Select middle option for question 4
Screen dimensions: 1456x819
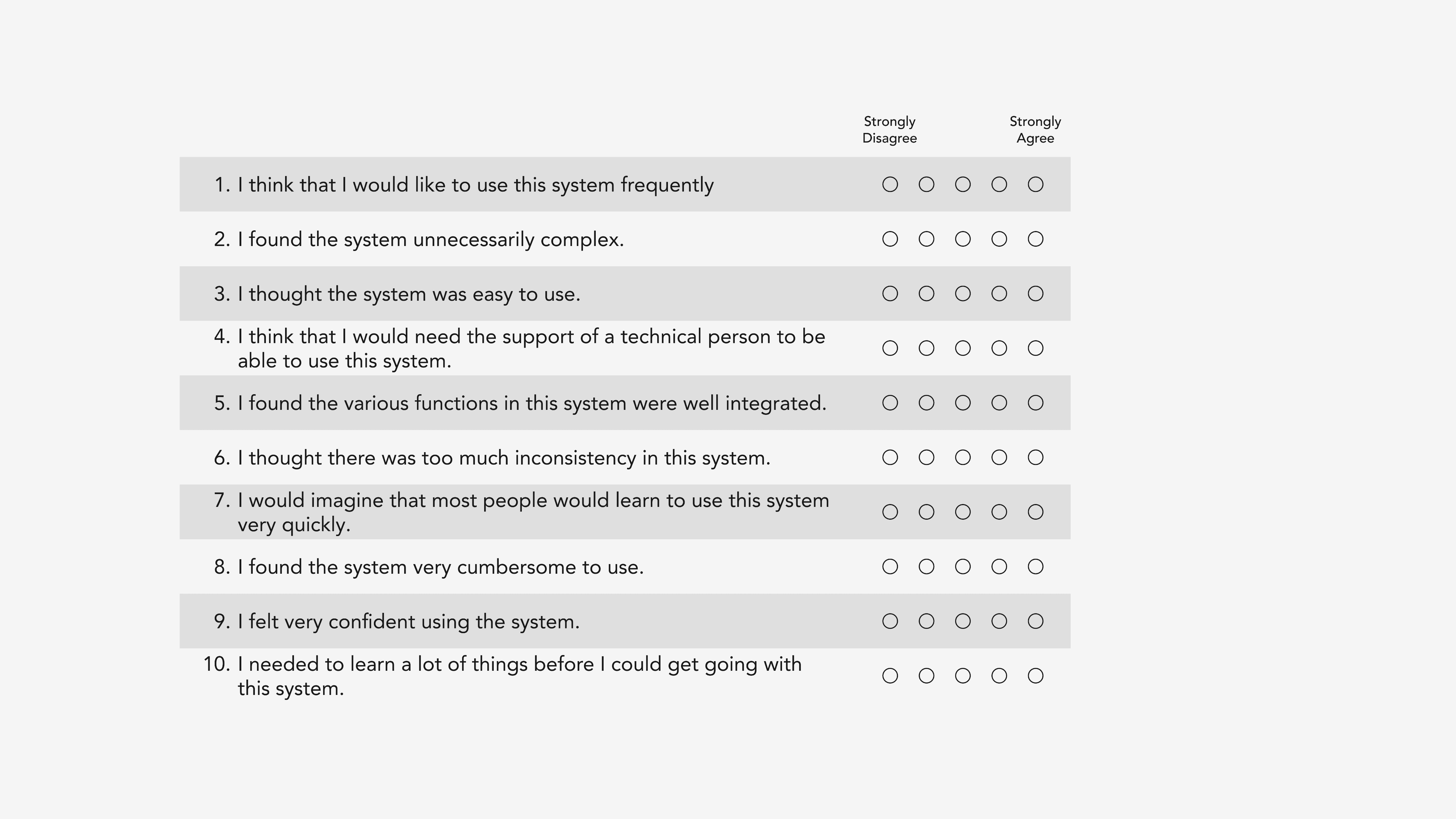coord(963,348)
